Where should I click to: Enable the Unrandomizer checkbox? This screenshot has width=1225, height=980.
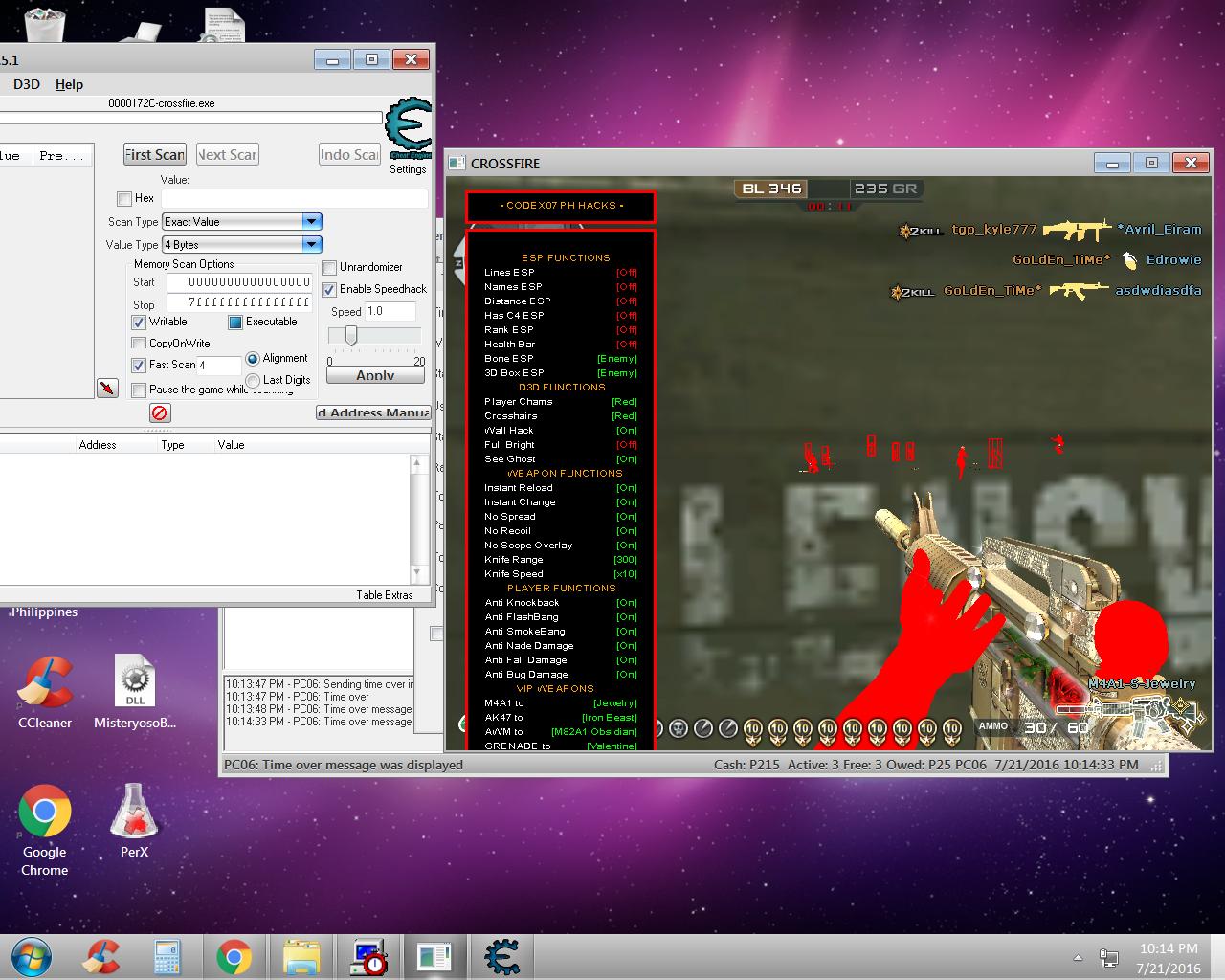329,268
